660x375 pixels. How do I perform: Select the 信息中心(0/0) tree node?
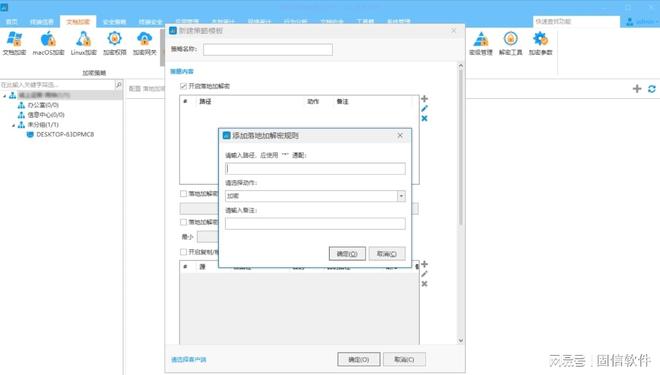click(x=46, y=114)
